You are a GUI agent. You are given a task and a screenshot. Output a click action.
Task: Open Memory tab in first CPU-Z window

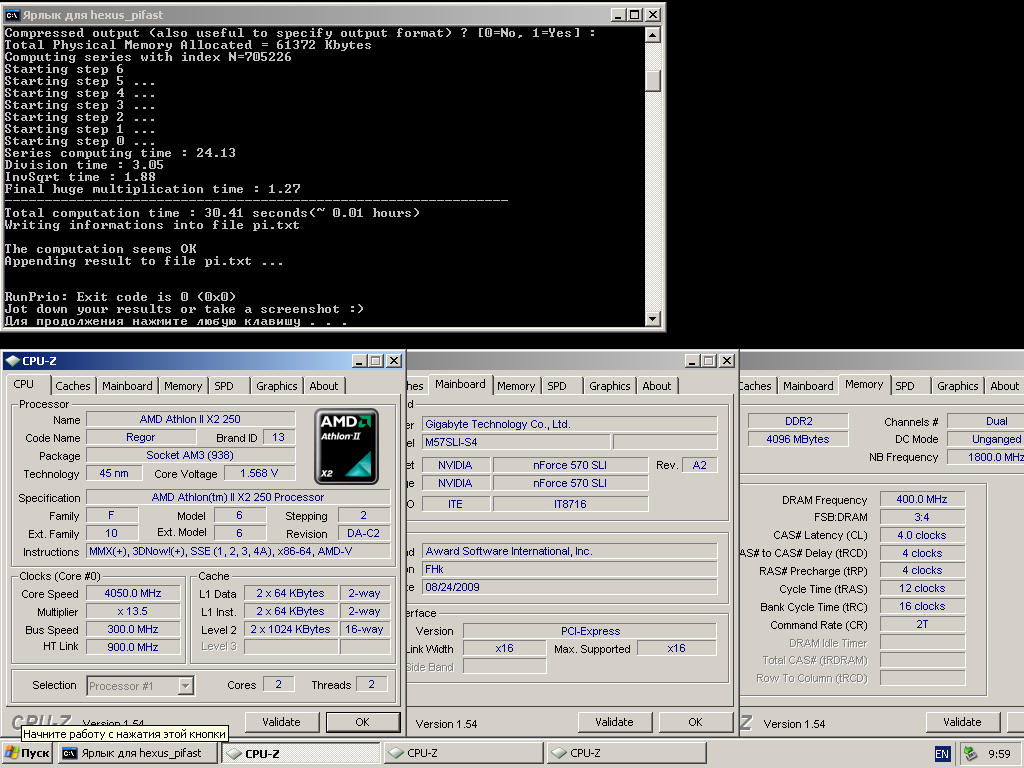tap(183, 386)
